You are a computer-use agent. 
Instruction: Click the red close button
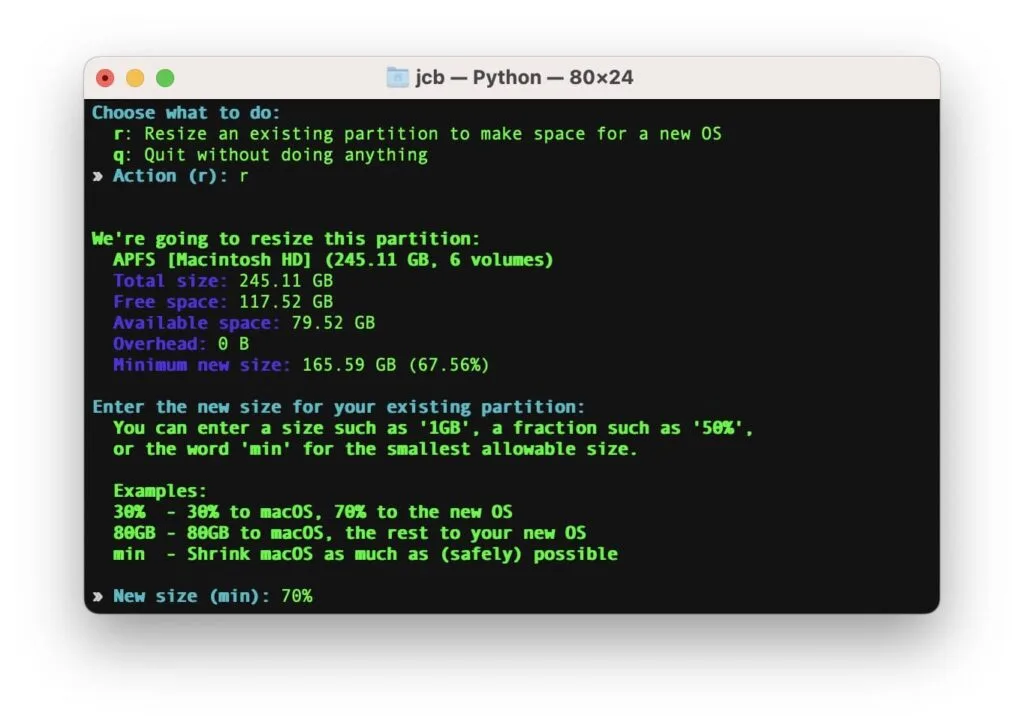pyautogui.click(x=106, y=77)
